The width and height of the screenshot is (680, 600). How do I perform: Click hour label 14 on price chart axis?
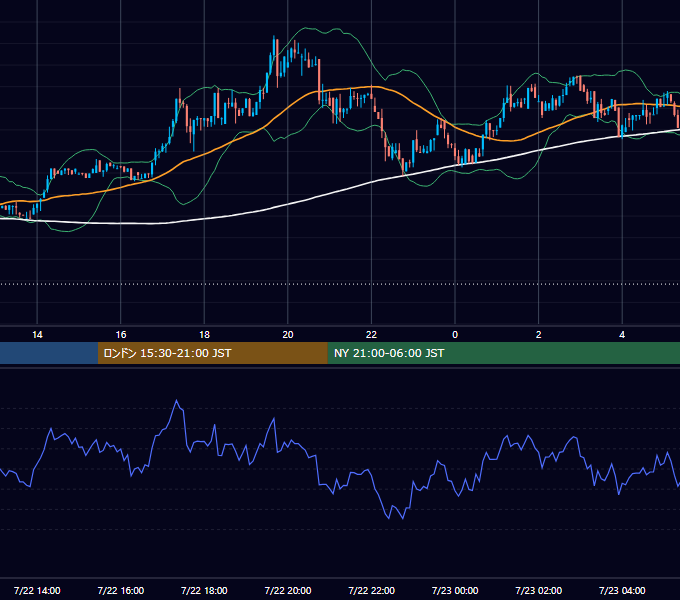[37, 335]
